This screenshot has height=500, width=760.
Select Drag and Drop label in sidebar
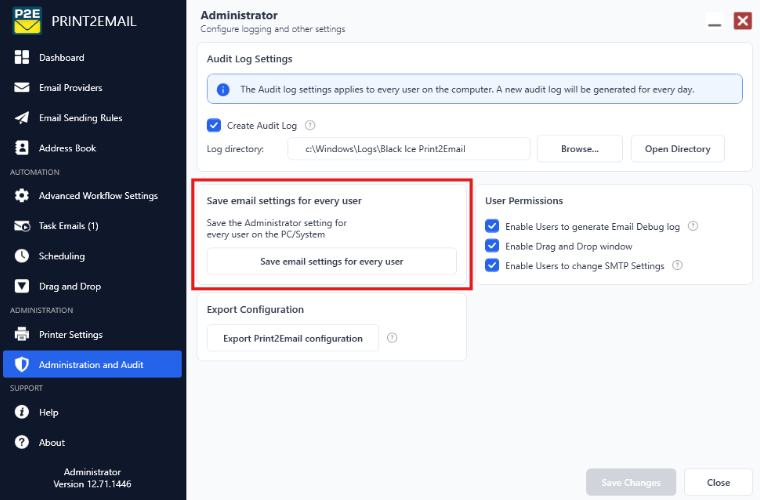click(70, 286)
